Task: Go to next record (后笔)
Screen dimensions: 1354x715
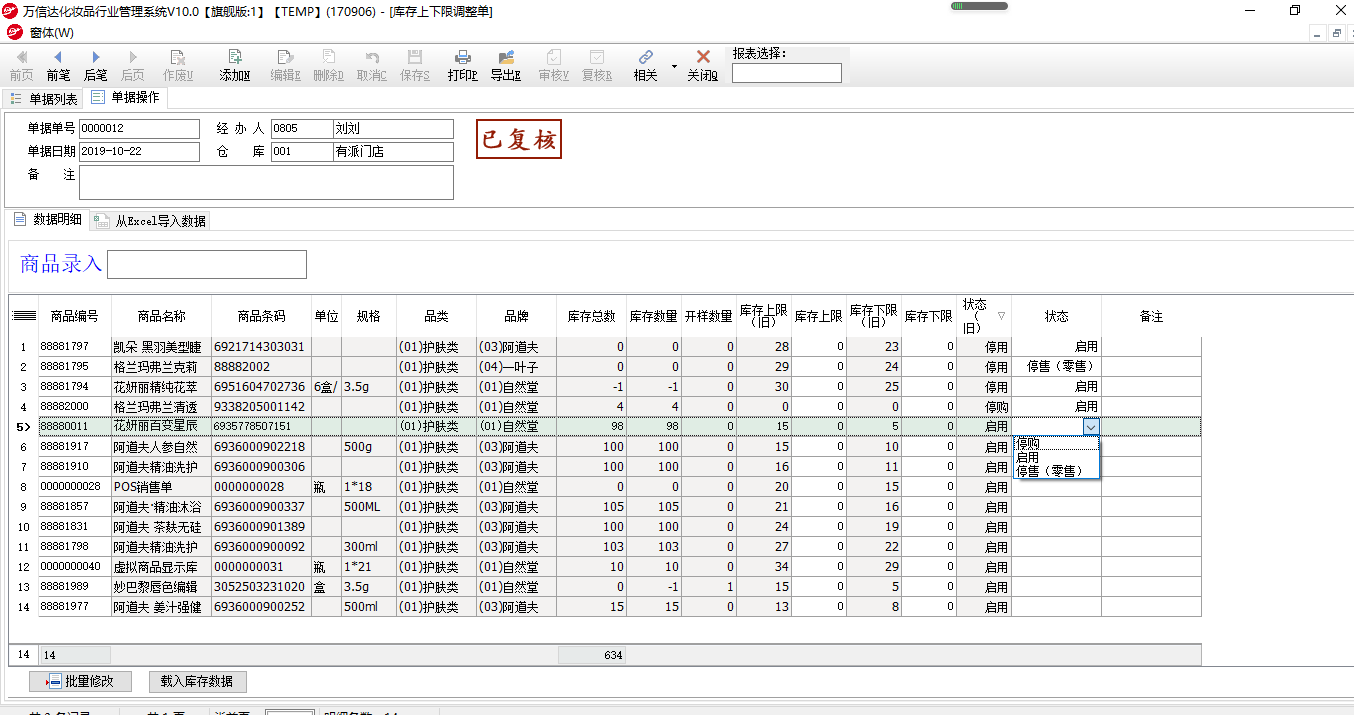Action: [x=95, y=66]
